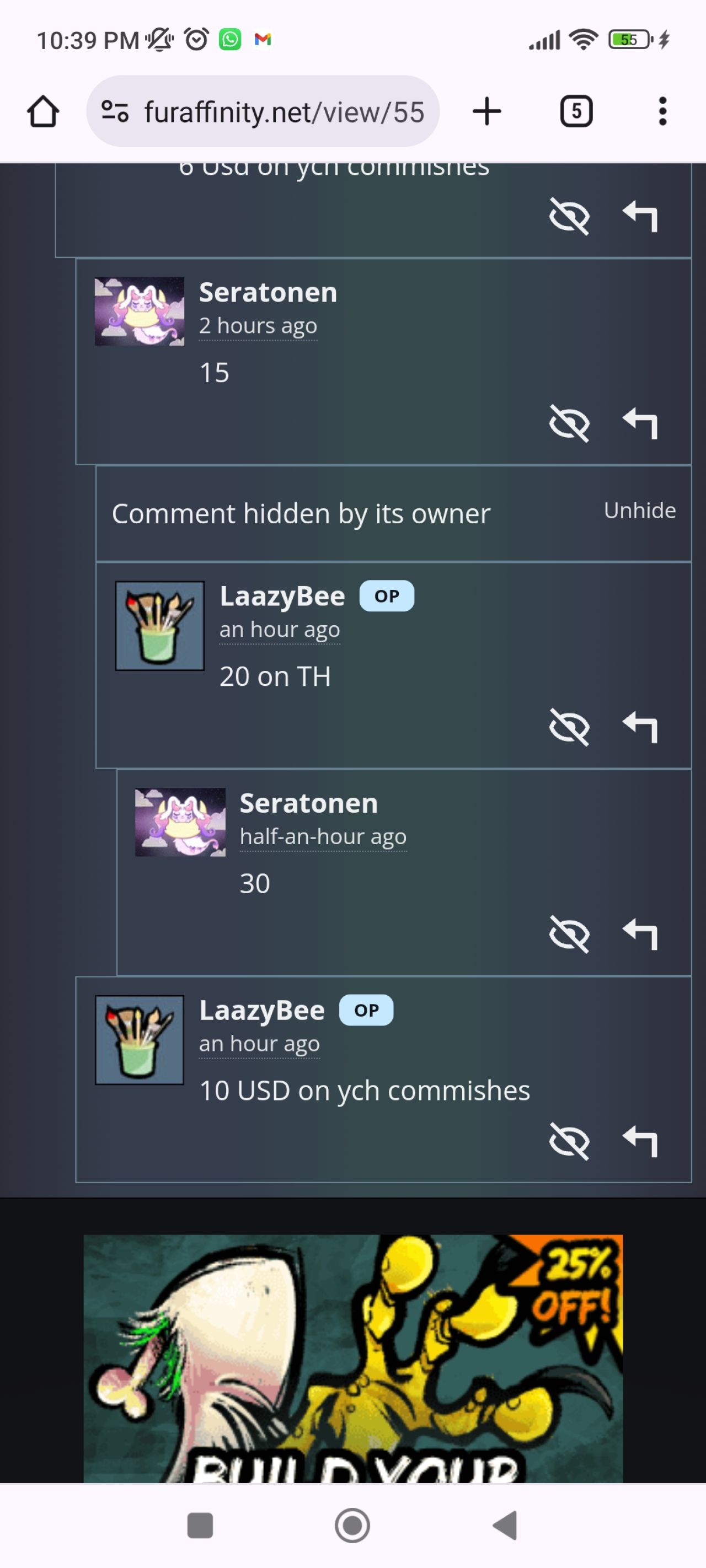Tap the Android back navigation button
706x1568 pixels.
click(505, 1526)
